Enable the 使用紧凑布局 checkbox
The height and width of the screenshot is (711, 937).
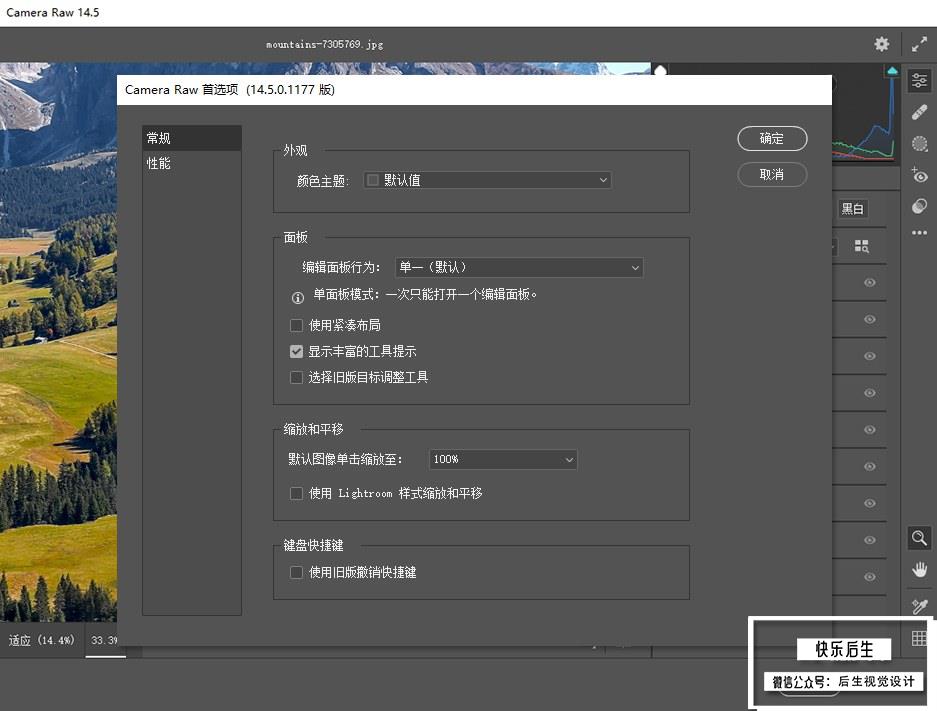[296, 325]
